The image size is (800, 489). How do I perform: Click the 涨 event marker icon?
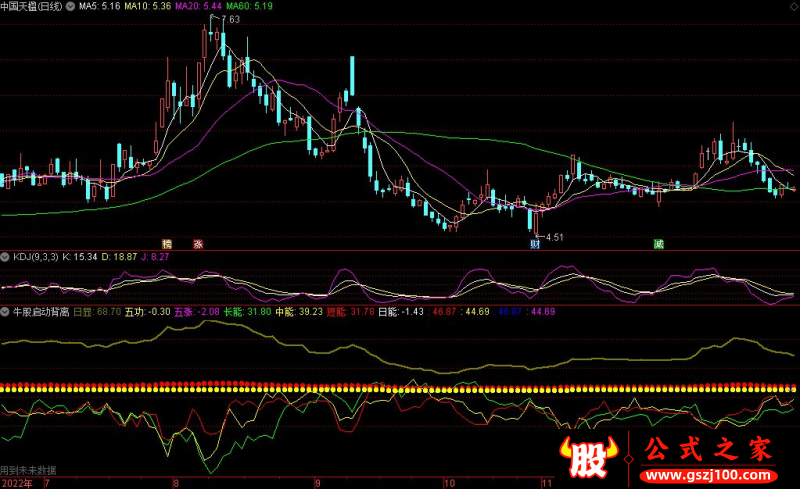tap(198, 243)
